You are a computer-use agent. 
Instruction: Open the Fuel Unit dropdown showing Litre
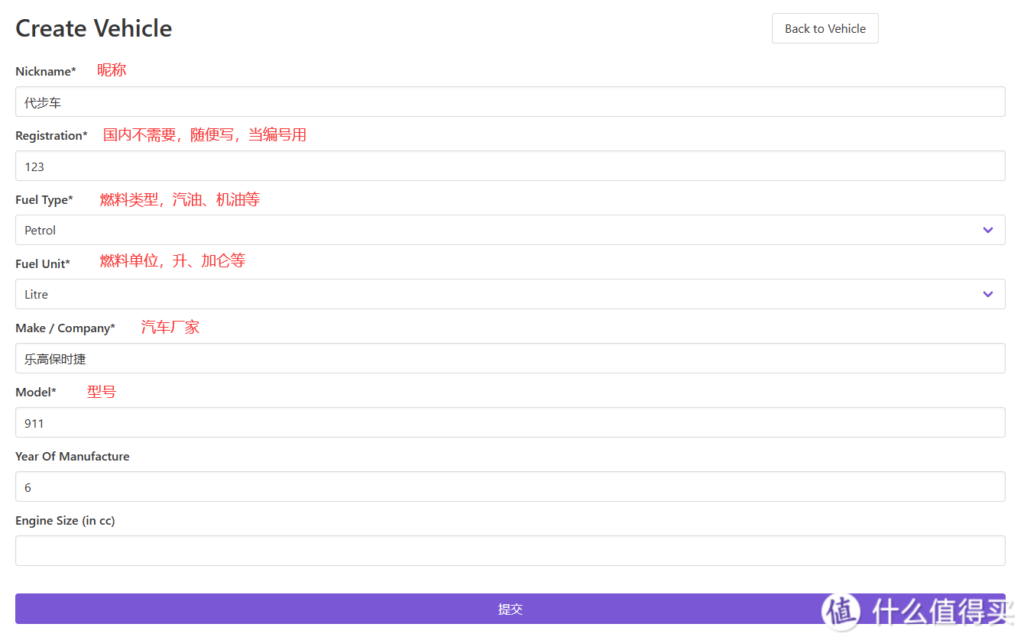click(510, 294)
